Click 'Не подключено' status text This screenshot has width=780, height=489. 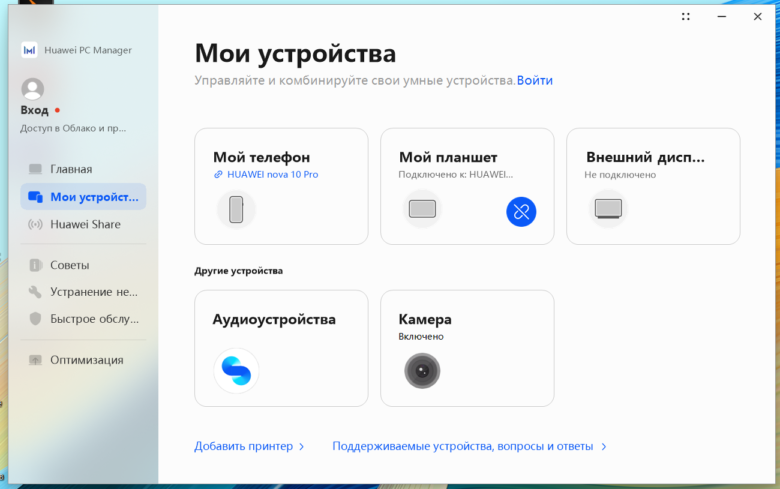[x=620, y=175]
